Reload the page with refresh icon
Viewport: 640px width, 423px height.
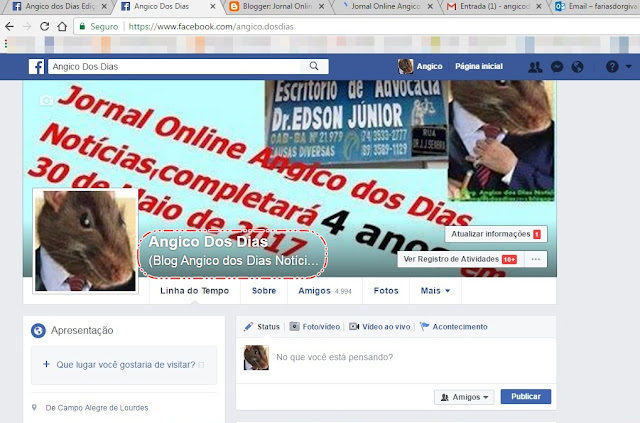click(44, 27)
